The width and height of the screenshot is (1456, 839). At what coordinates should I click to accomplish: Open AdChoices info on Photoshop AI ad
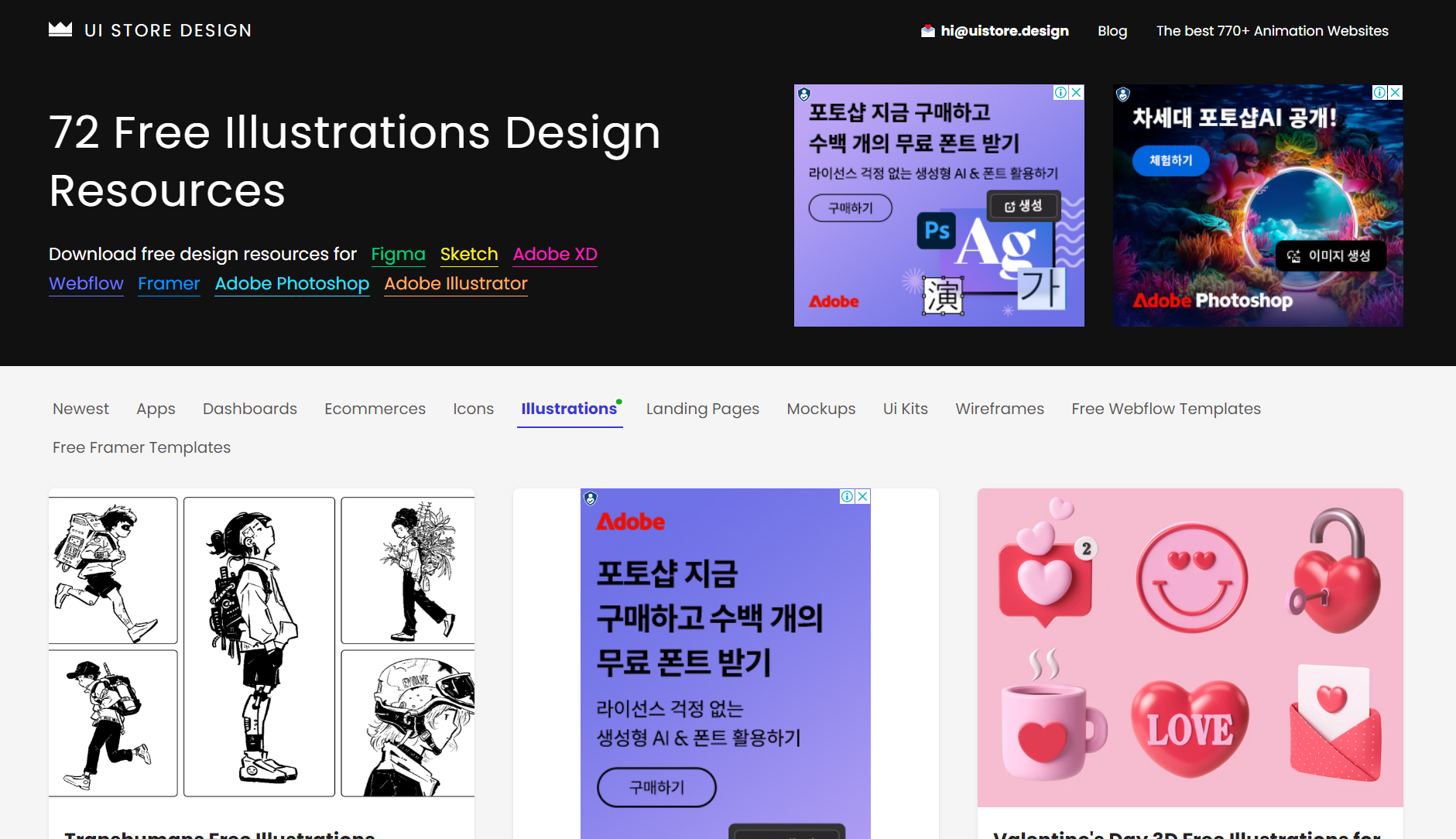coord(1379,92)
